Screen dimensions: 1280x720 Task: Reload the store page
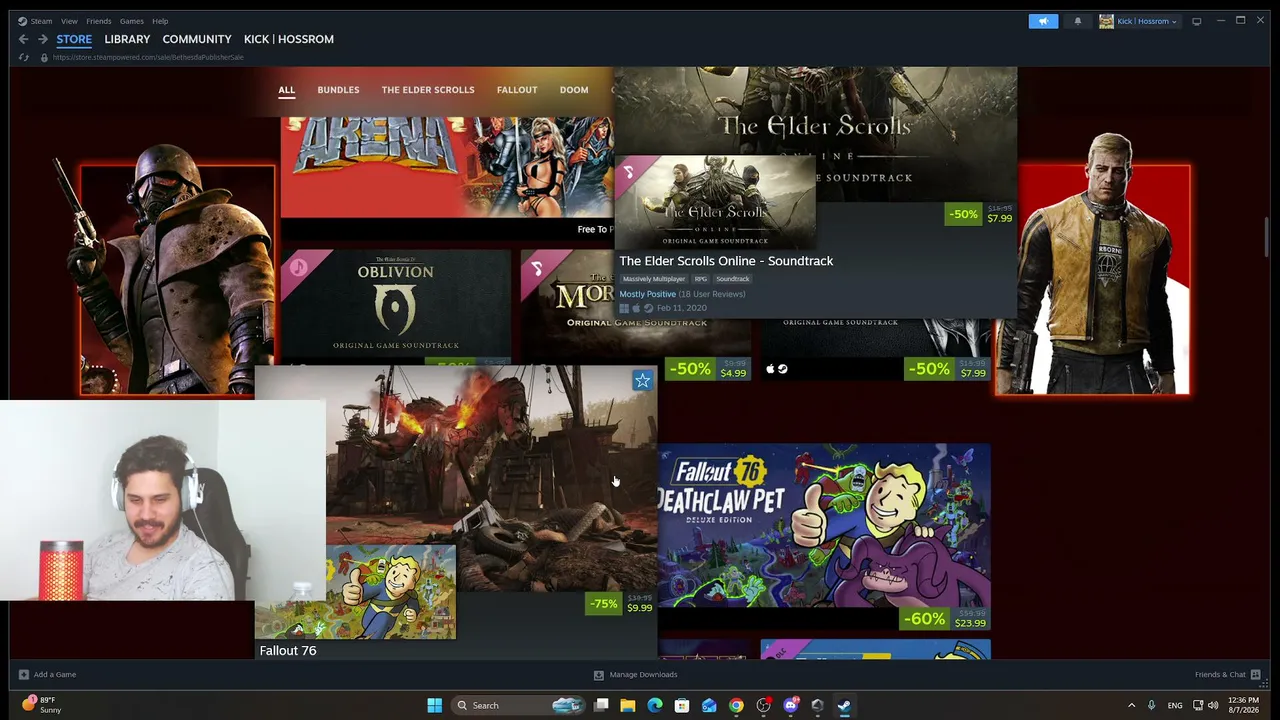pos(23,57)
